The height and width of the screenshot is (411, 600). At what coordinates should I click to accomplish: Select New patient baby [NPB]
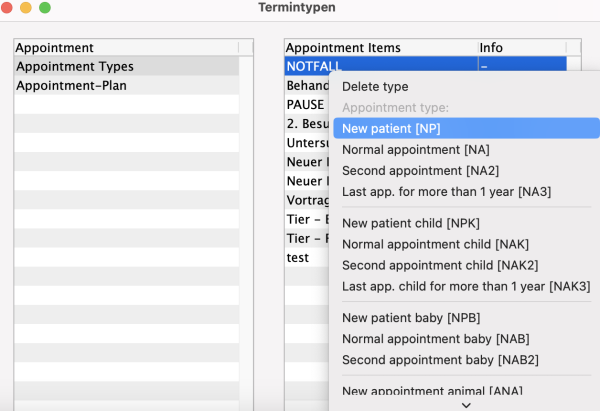(412, 318)
